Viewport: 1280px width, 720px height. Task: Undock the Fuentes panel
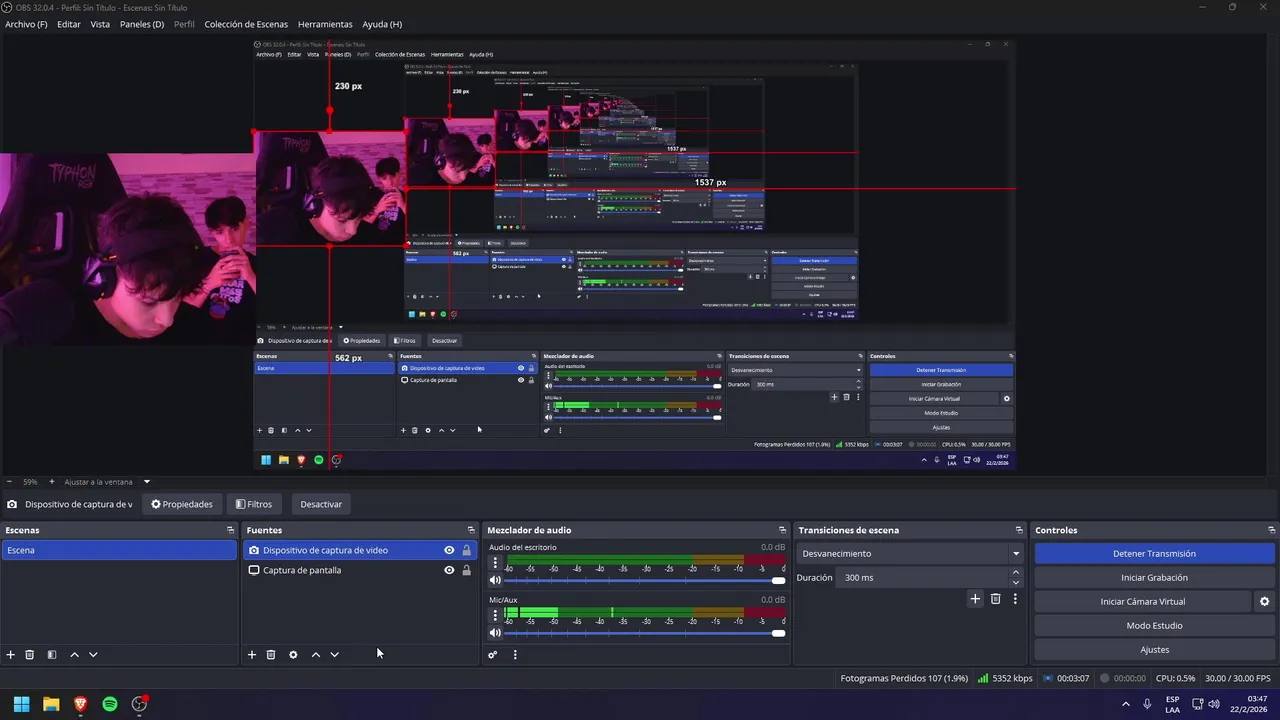point(471,530)
